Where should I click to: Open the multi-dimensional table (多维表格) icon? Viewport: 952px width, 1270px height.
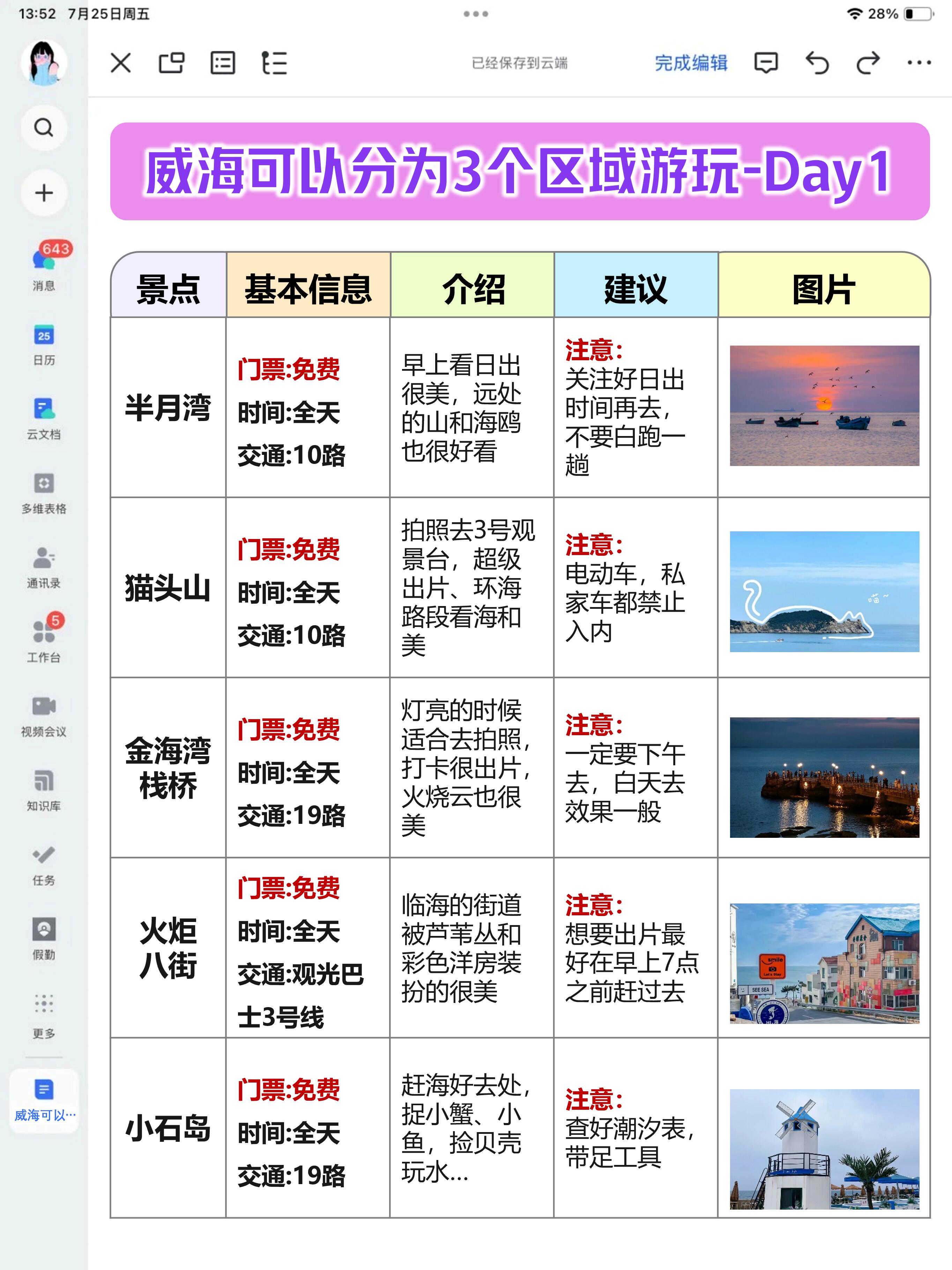point(44,484)
